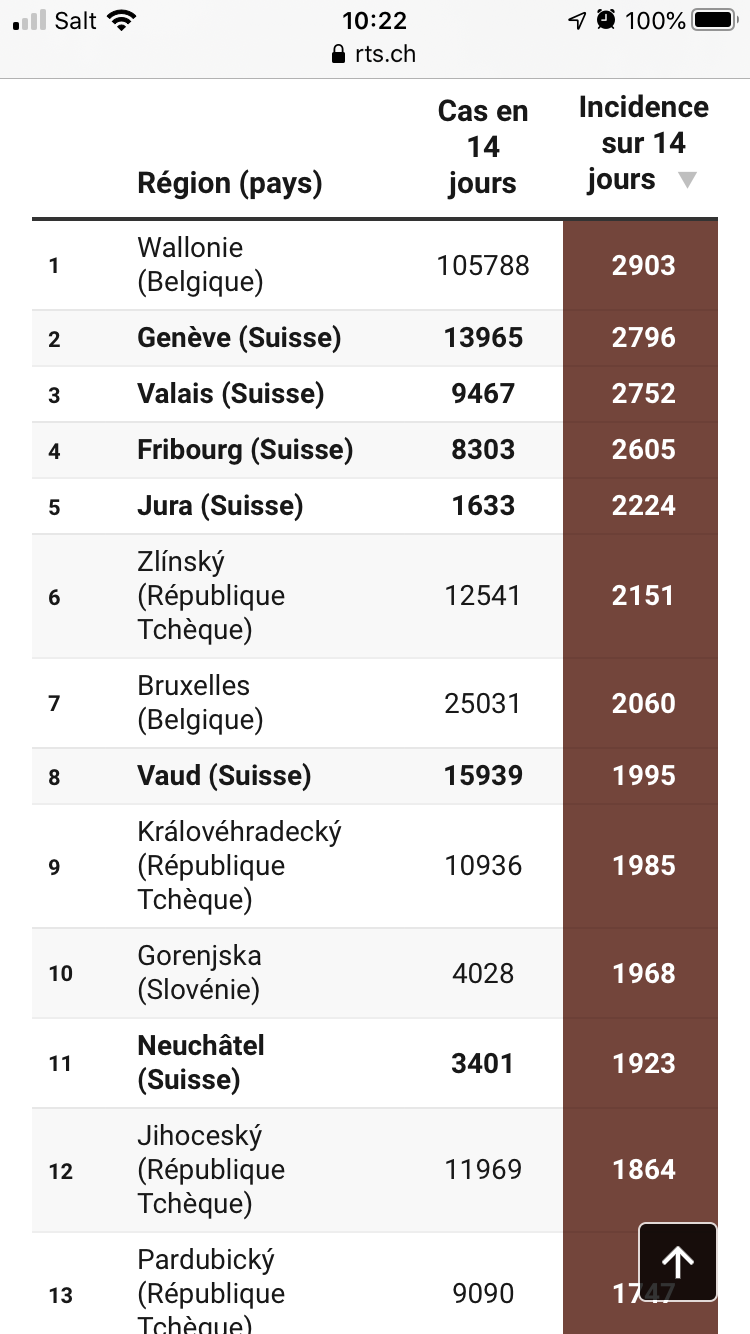This screenshot has width=750, height=1334.
Task: Sort by the Cas en 14 jours column
Action: (x=483, y=147)
